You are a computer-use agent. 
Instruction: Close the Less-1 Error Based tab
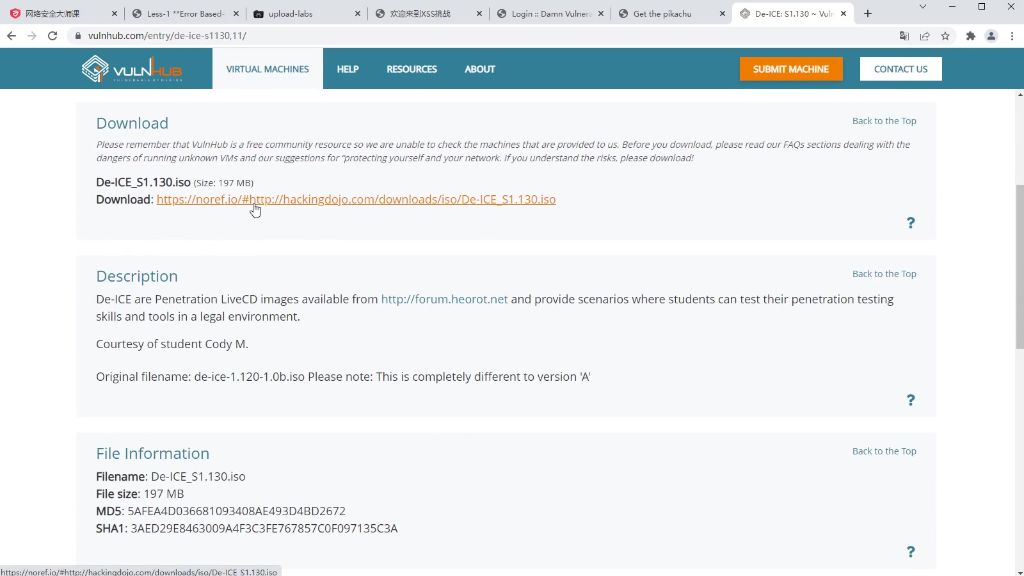[x=236, y=13]
